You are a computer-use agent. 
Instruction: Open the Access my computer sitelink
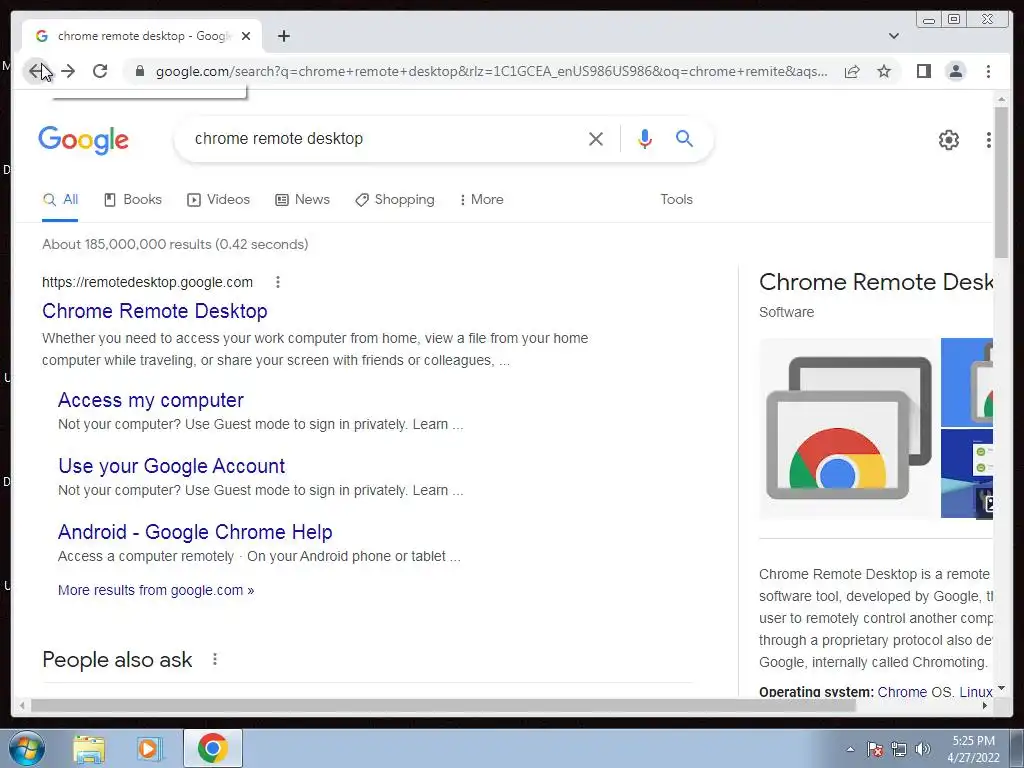[x=151, y=400]
